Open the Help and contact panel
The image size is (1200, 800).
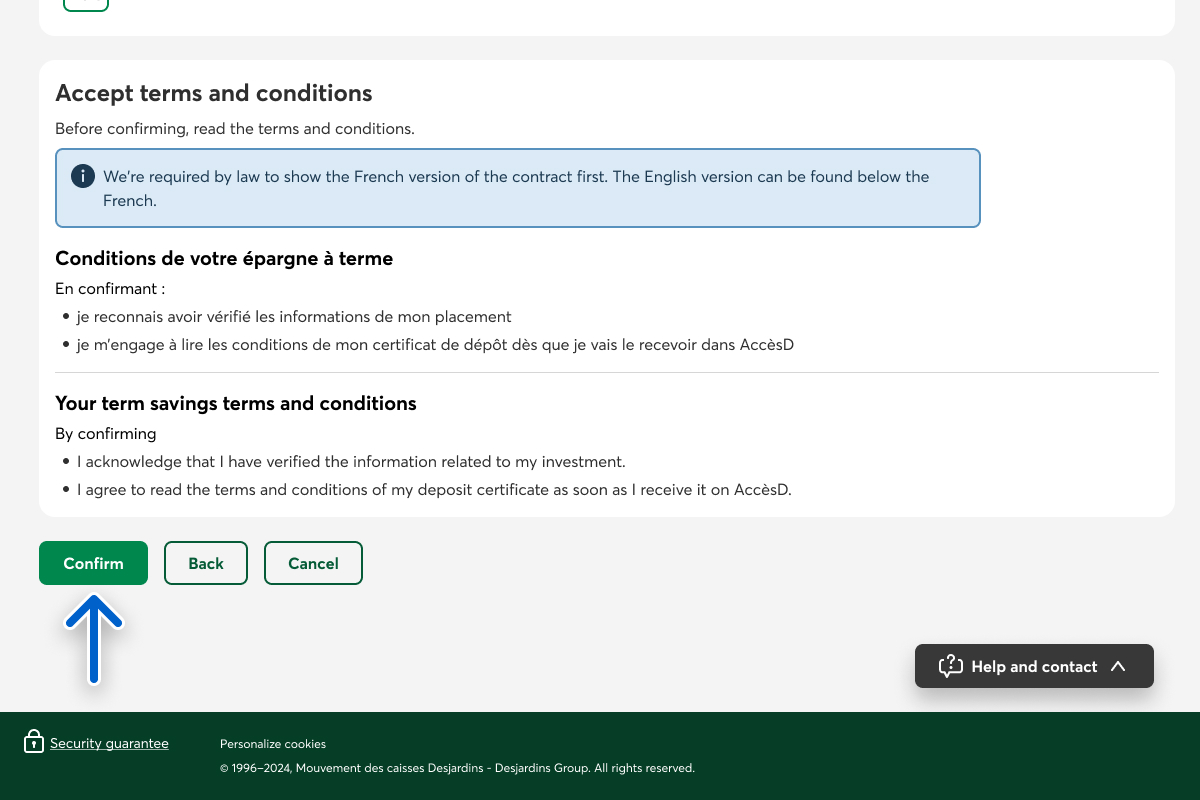(1033, 666)
